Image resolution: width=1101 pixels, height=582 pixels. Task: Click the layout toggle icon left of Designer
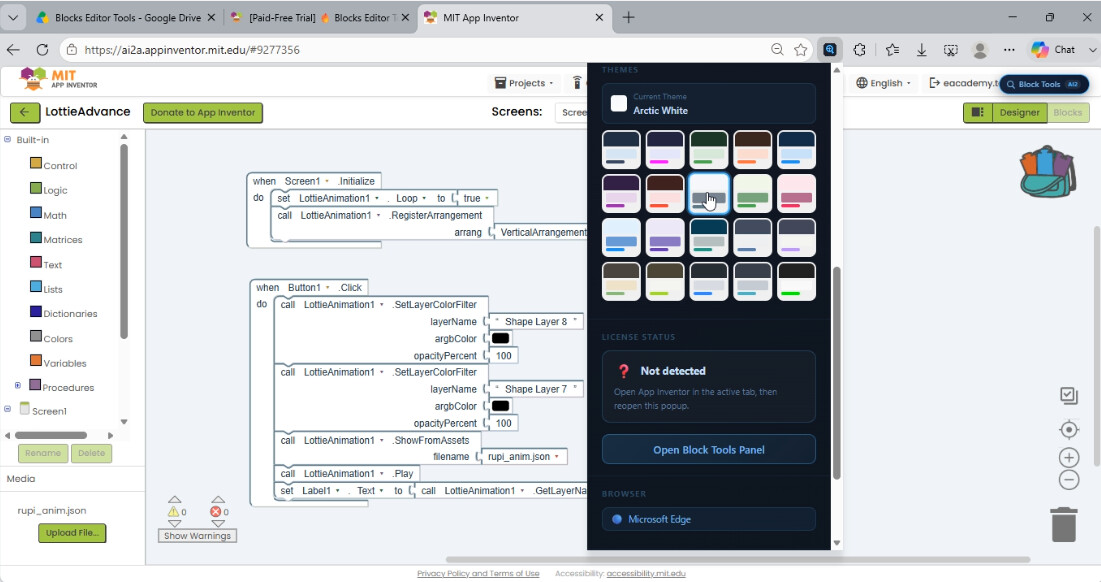tap(977, 112)
